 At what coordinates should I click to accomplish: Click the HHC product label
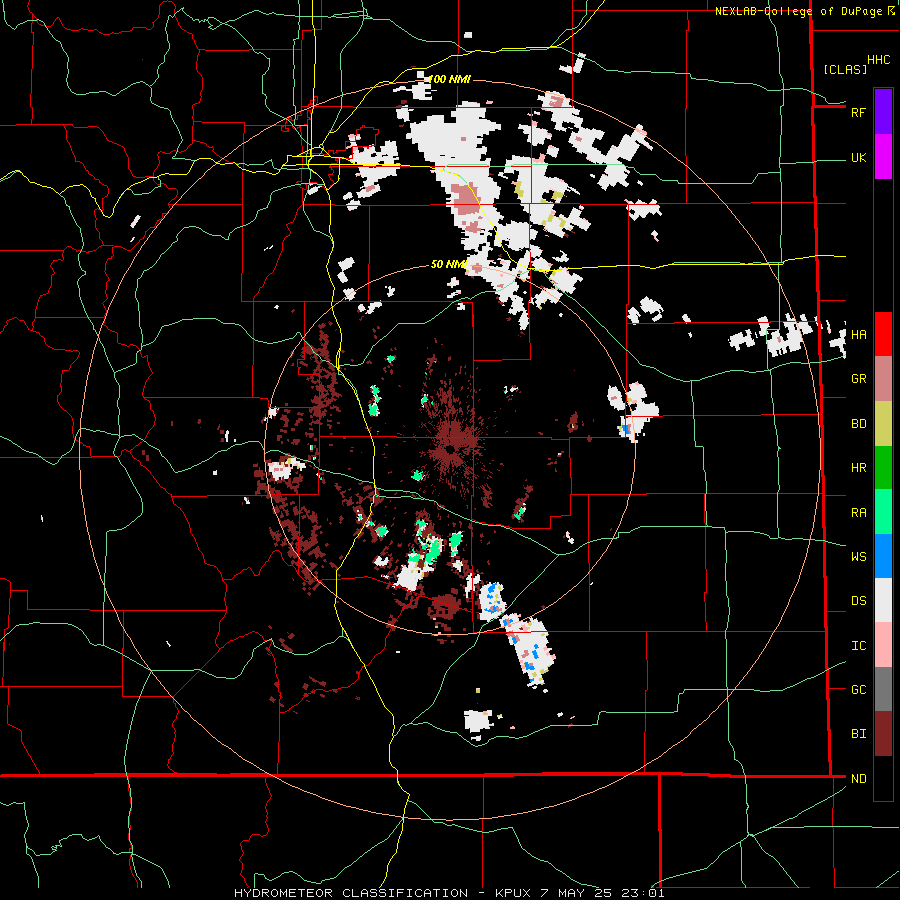coord(879,60)
